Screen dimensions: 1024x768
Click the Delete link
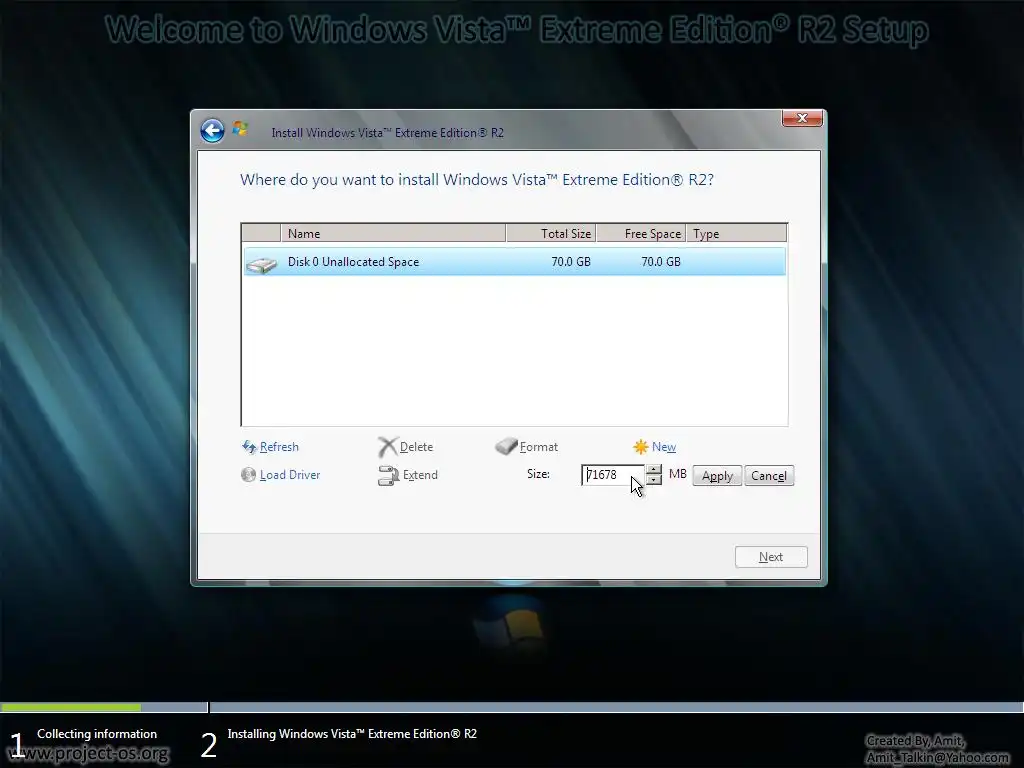[x=416, y=447]
